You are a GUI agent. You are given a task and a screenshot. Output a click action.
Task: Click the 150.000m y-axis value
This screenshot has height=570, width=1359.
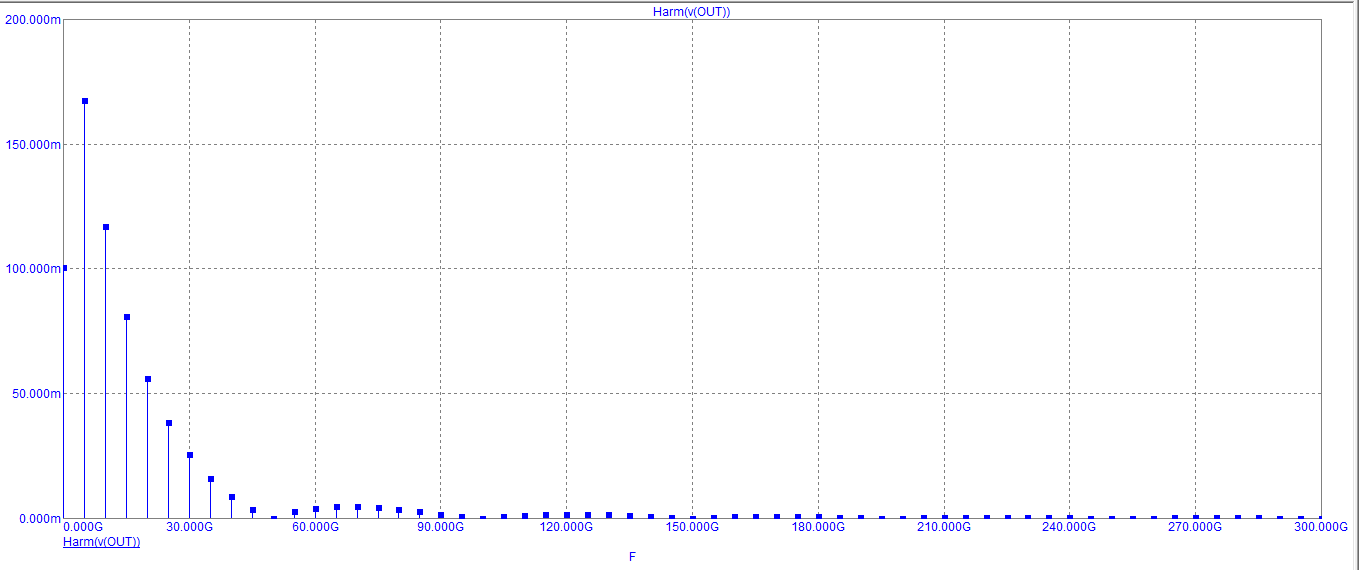(x=32, y=144)
